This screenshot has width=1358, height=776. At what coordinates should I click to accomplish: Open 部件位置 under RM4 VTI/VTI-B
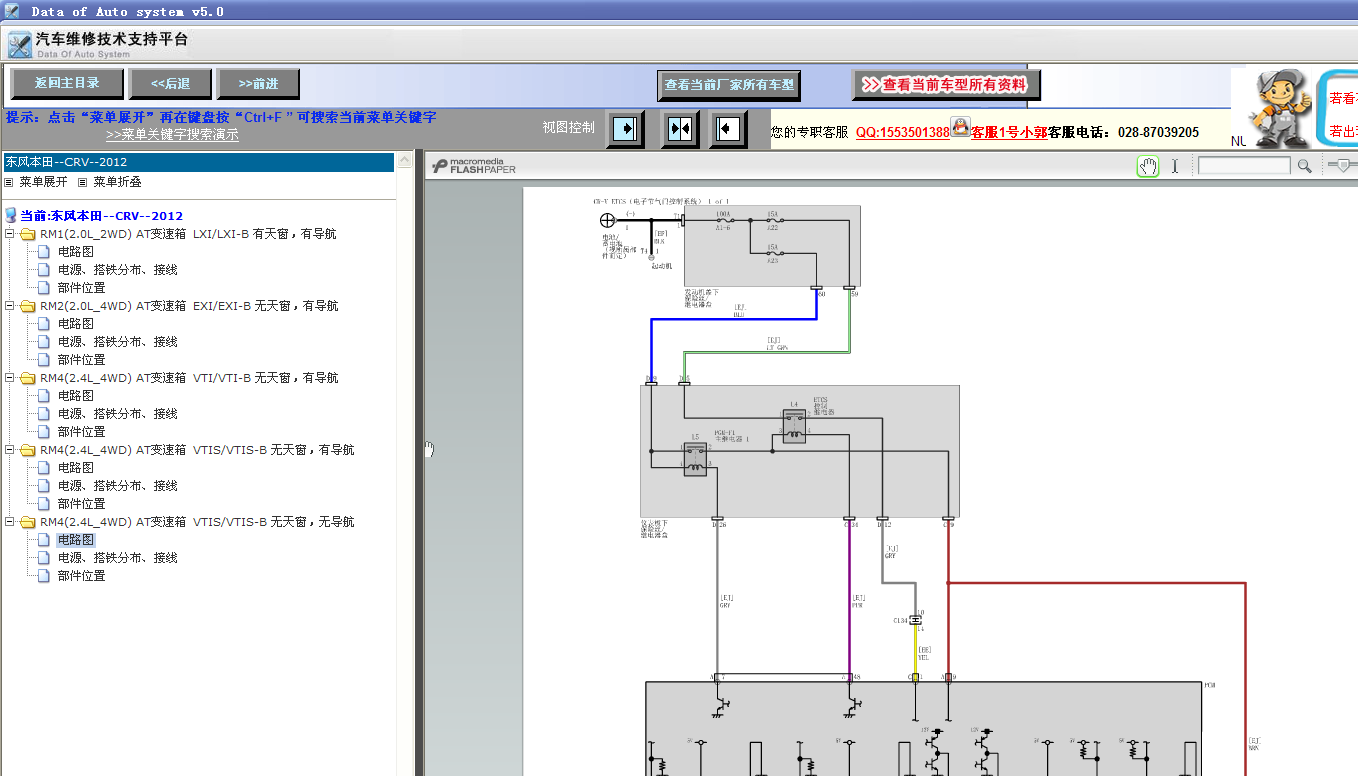(x=82, y=432)
